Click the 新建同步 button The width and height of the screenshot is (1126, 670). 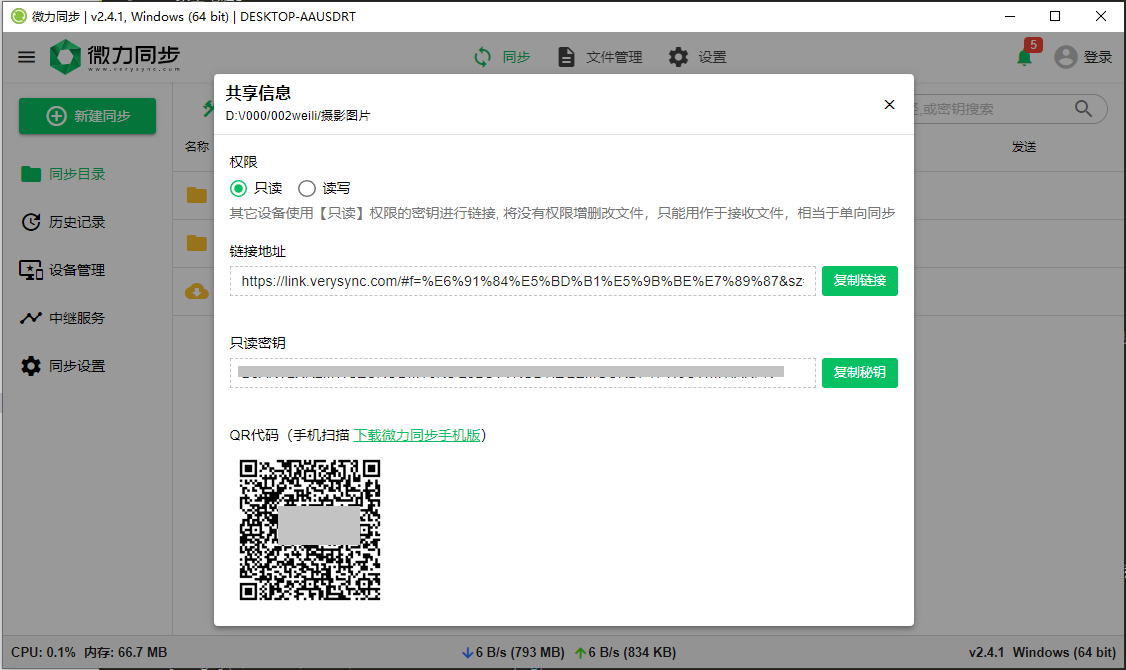pos(88,116)
